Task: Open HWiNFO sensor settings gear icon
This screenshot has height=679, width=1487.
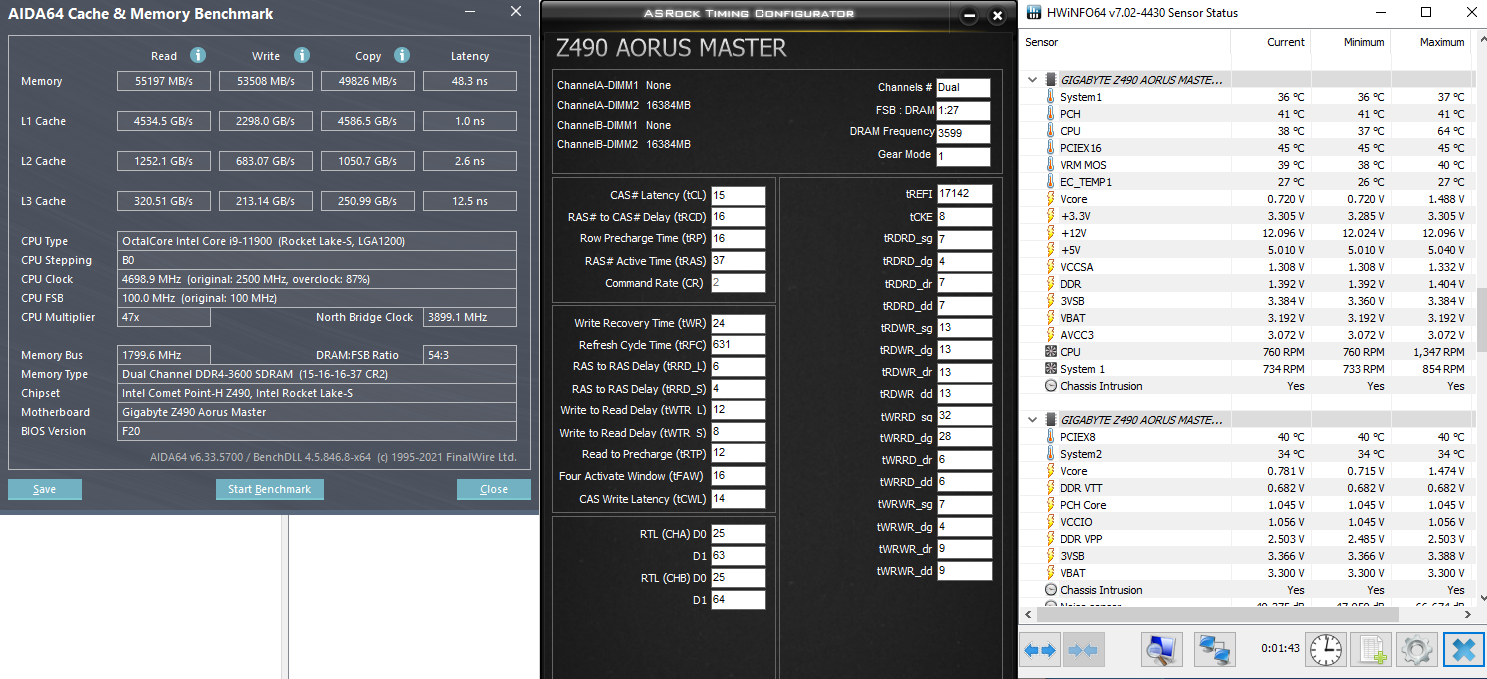Action: point(1417,650)
